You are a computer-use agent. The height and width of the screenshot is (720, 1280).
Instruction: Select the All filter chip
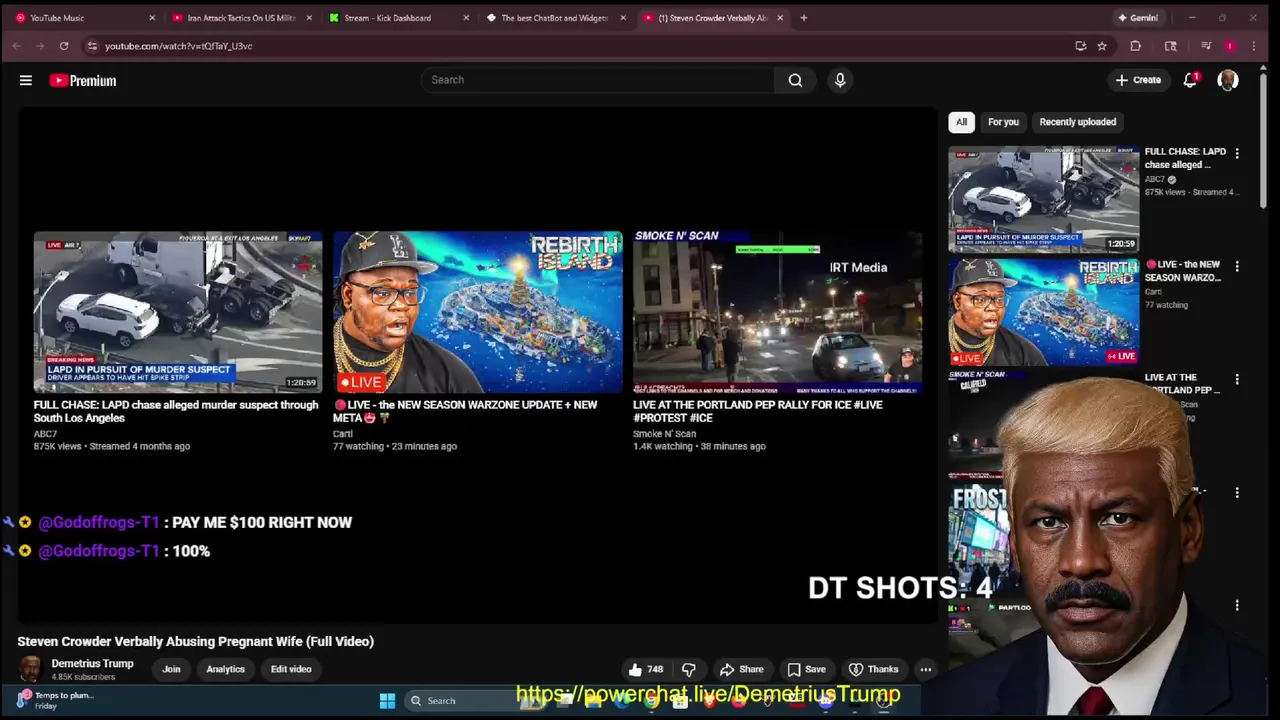coord(961,122)
